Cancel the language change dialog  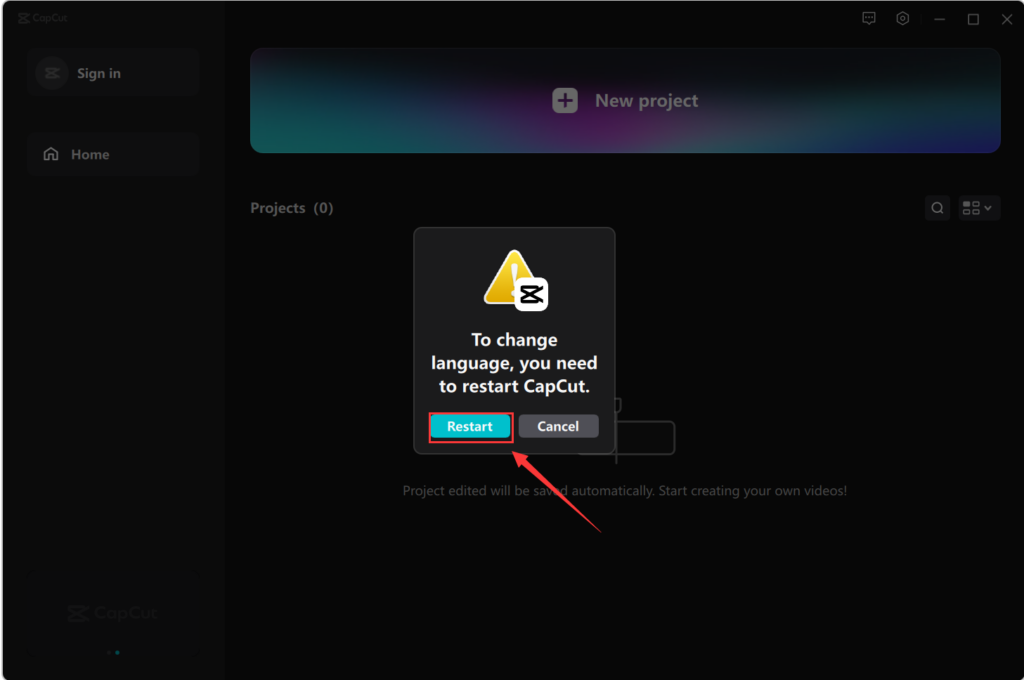pyautogui.click(x=558, y=427)
